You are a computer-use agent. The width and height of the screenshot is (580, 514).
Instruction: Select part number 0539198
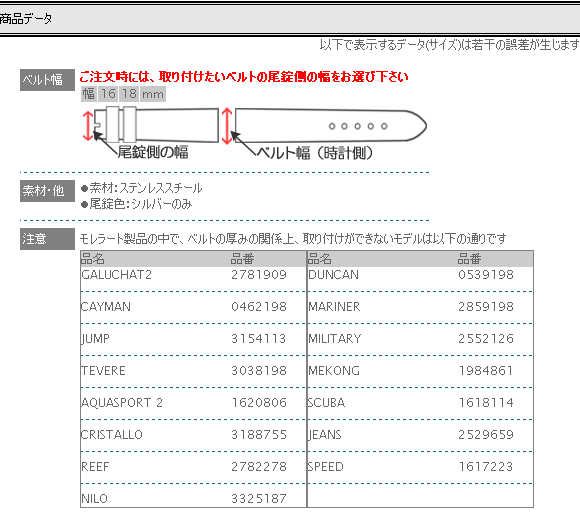click(486, 275)
